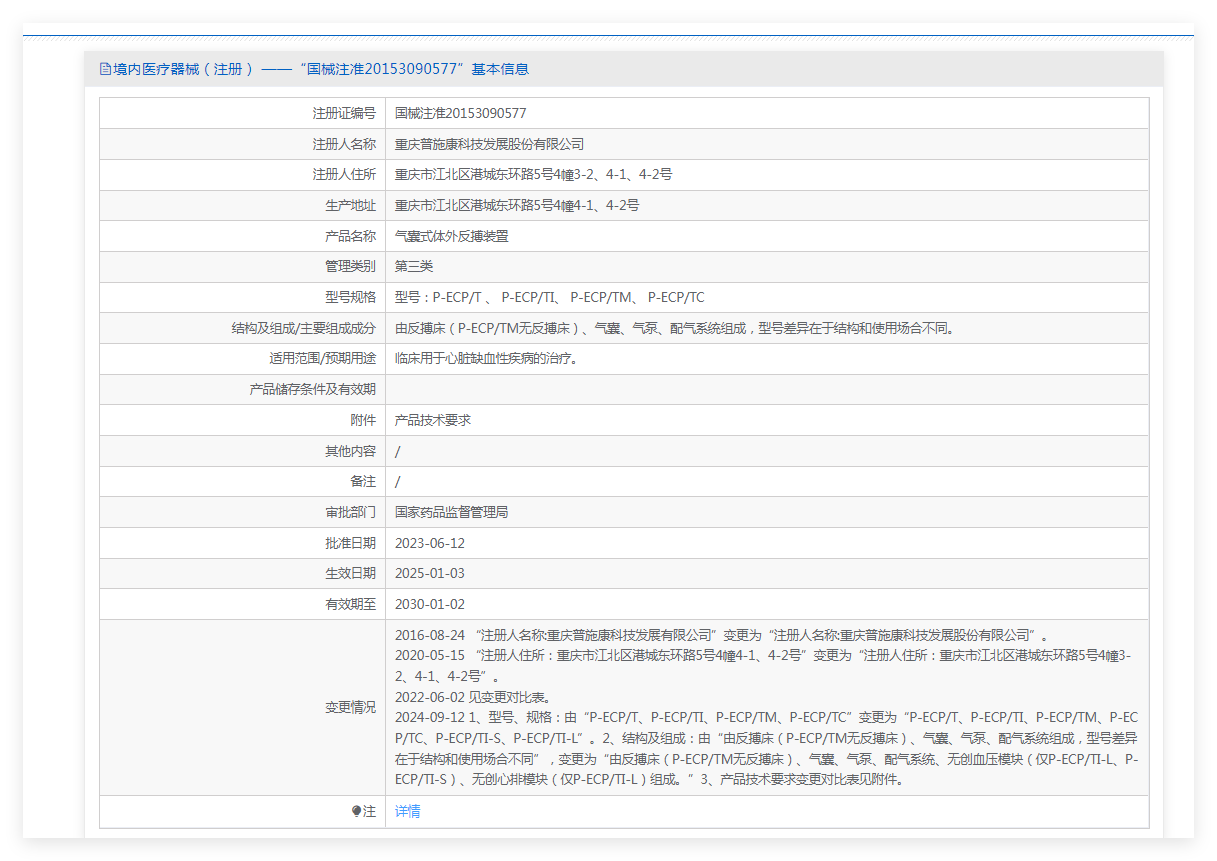Click the 变更情况 label
The image size is (1217, 861).
tap(351, 708)
